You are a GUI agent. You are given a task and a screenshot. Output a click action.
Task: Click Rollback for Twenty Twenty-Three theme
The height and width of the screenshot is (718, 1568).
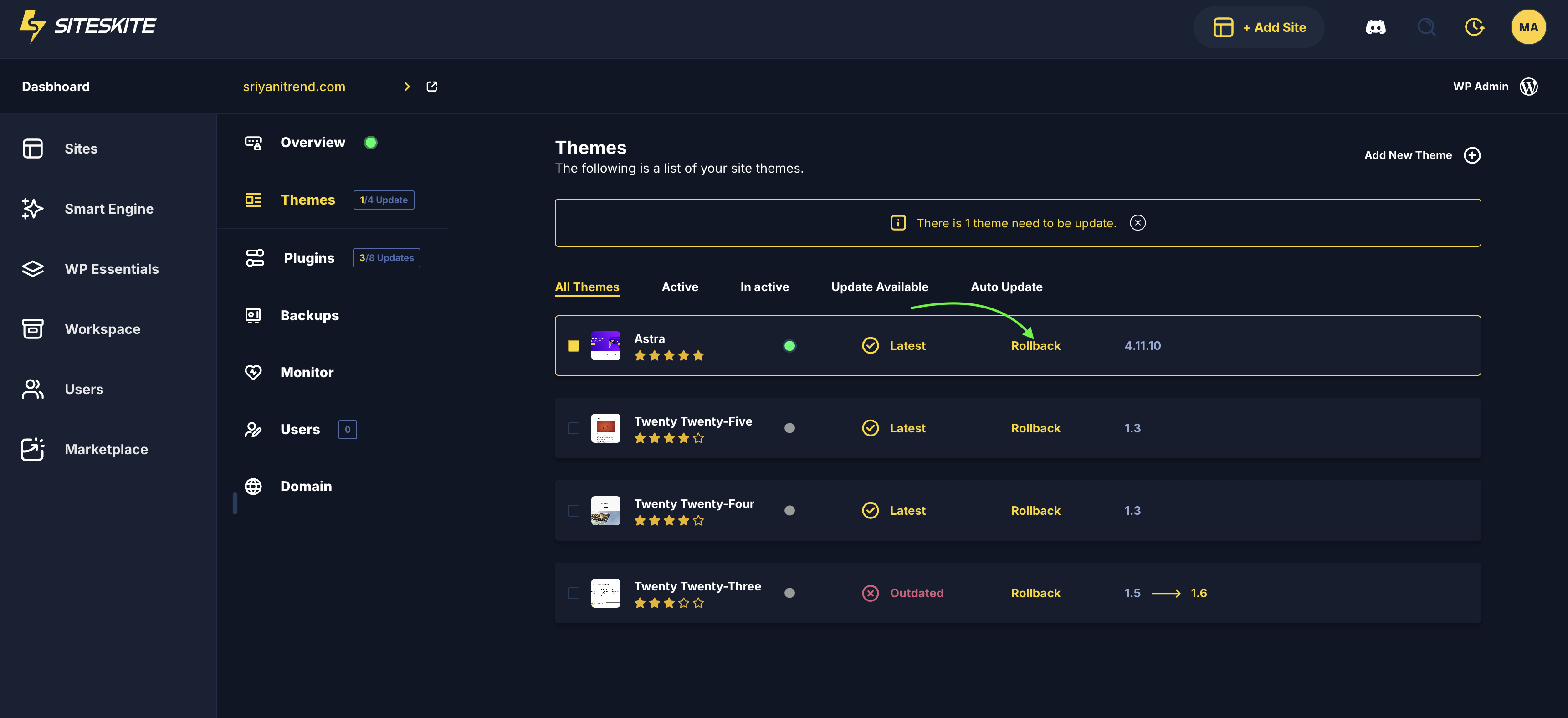(1035, 593)
